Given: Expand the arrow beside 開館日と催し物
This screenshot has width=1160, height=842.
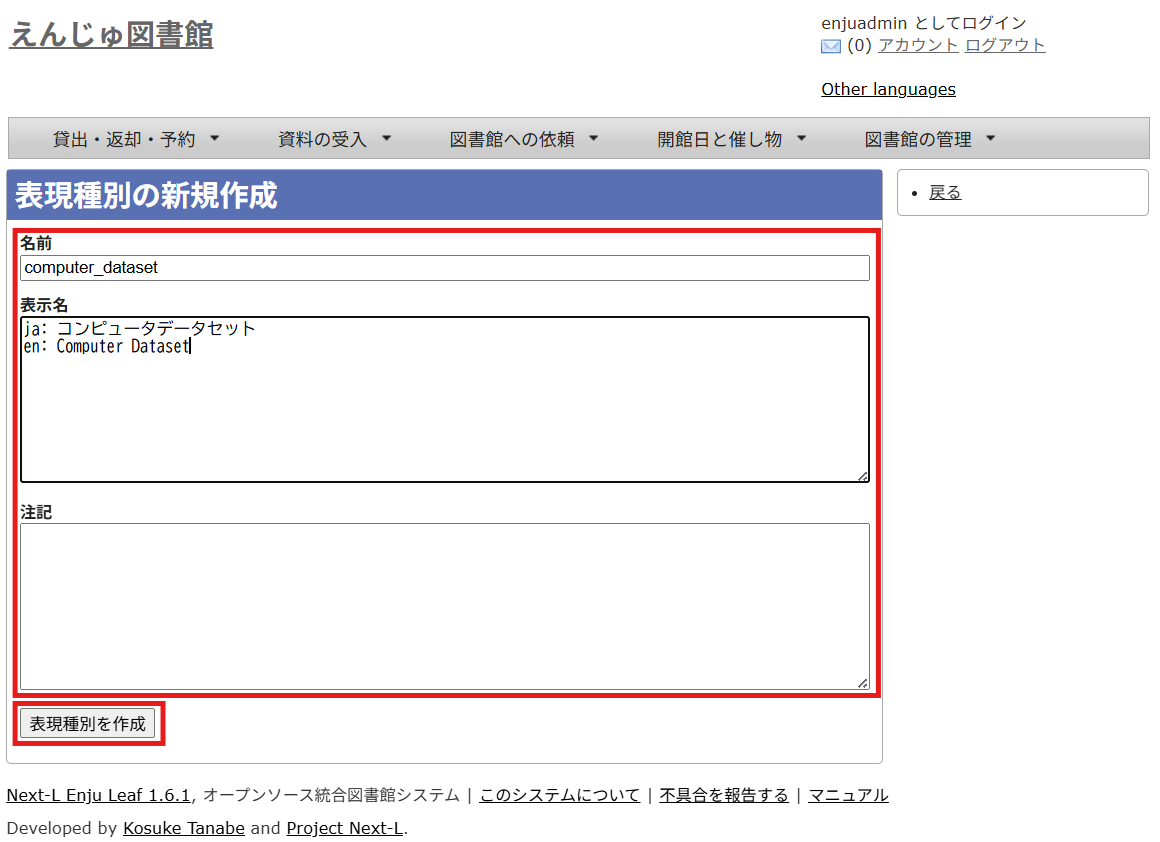Looking at the screenshot, I should pos(801,138).
